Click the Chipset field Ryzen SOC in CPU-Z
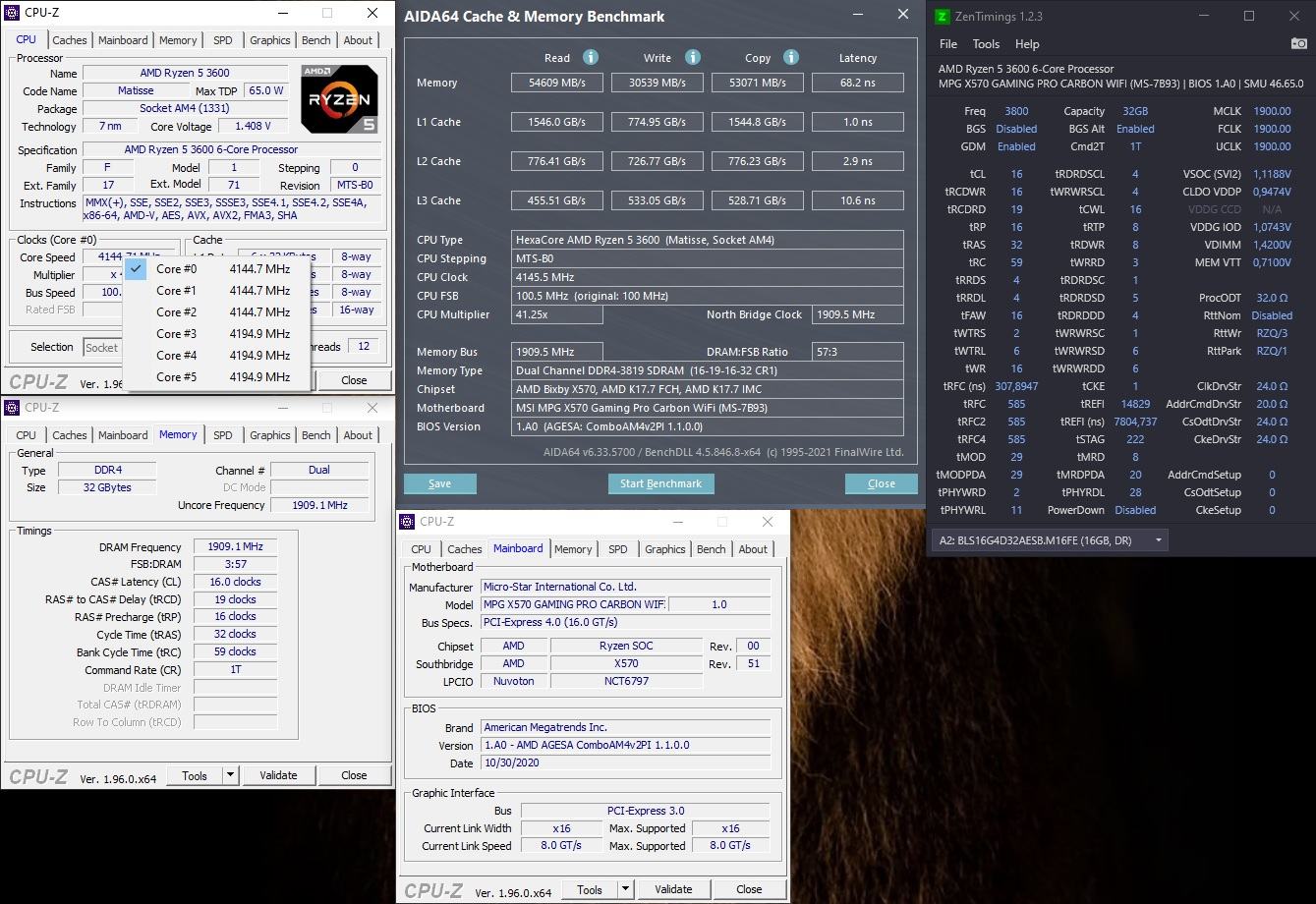The height and width of the screenshot is (904, 1316). coord(625,647)
